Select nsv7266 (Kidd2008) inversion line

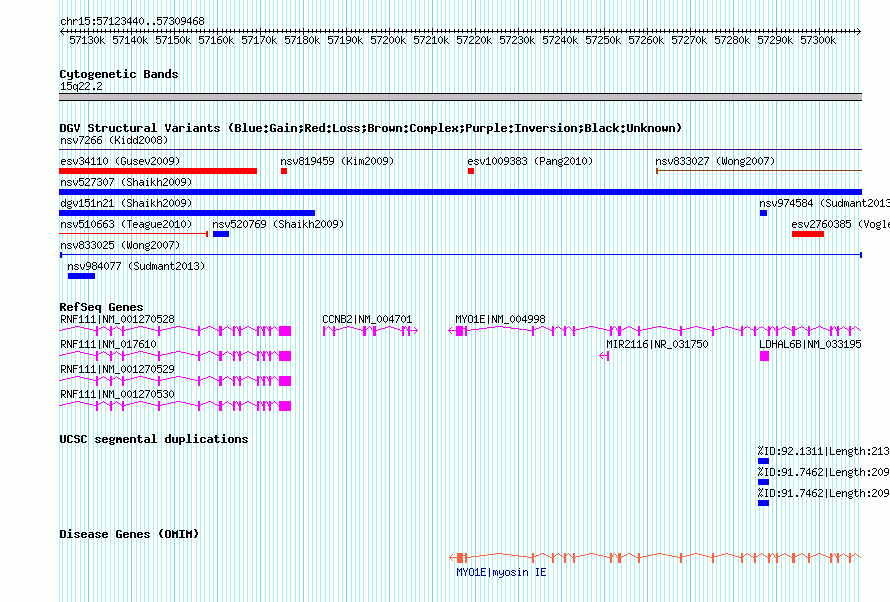click(460, 150)
